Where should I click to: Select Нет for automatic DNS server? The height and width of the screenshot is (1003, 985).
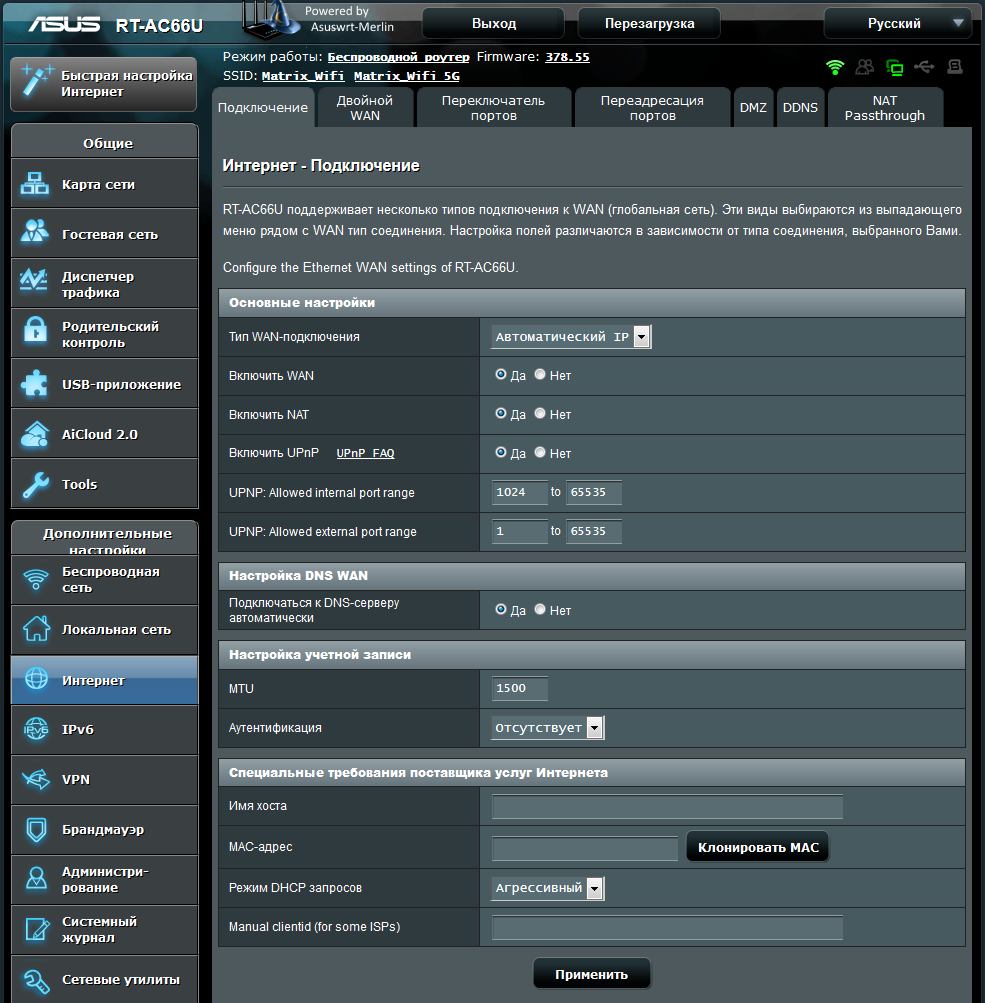tap(540, 610)
